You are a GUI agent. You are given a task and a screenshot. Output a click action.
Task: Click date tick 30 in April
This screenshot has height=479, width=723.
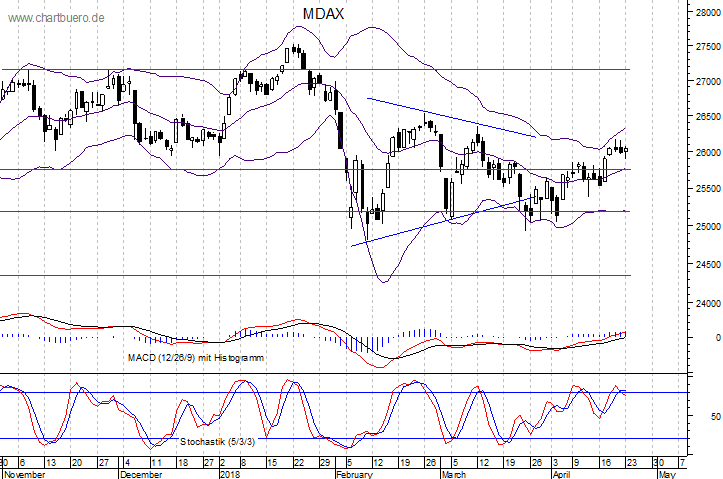[658, 463]
